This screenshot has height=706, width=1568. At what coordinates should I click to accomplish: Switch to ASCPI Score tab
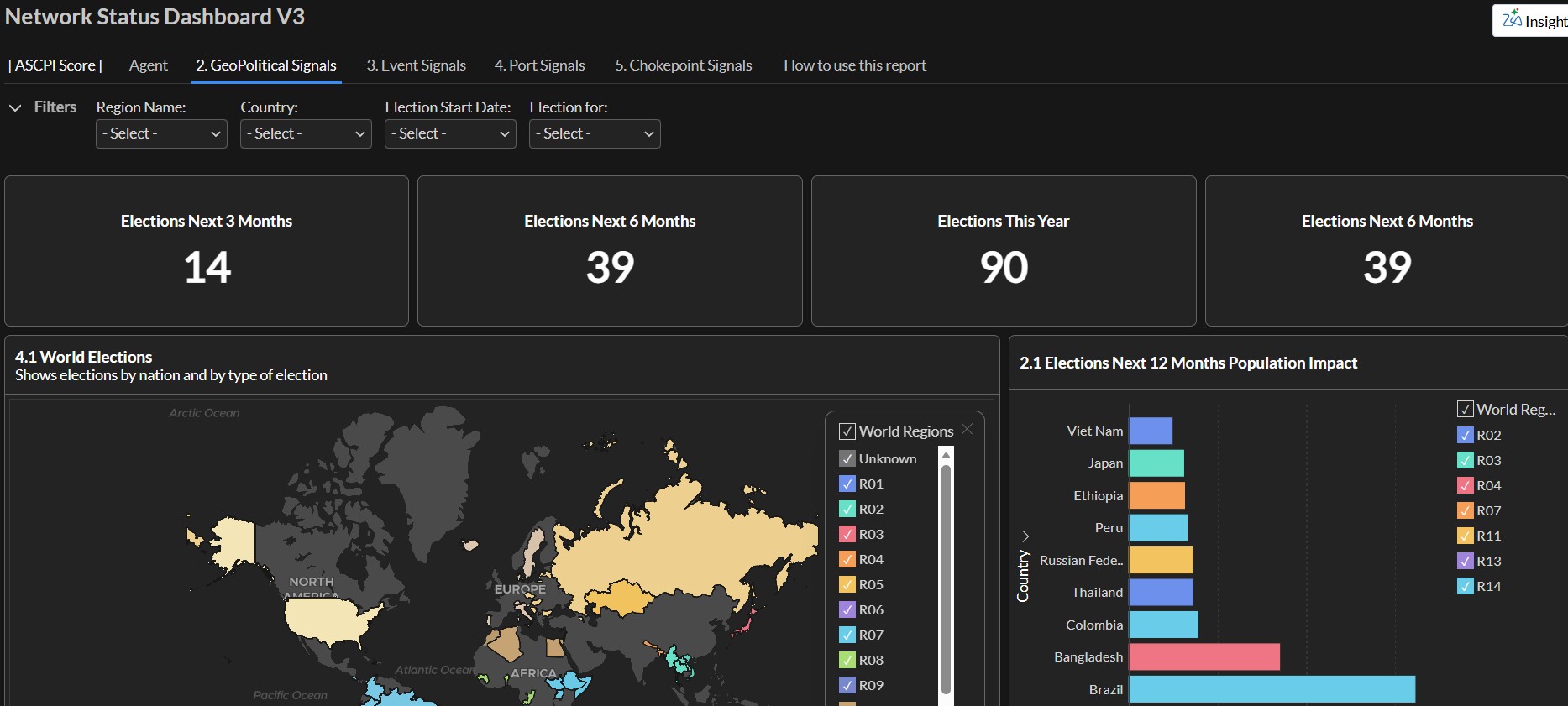[55, 65]
